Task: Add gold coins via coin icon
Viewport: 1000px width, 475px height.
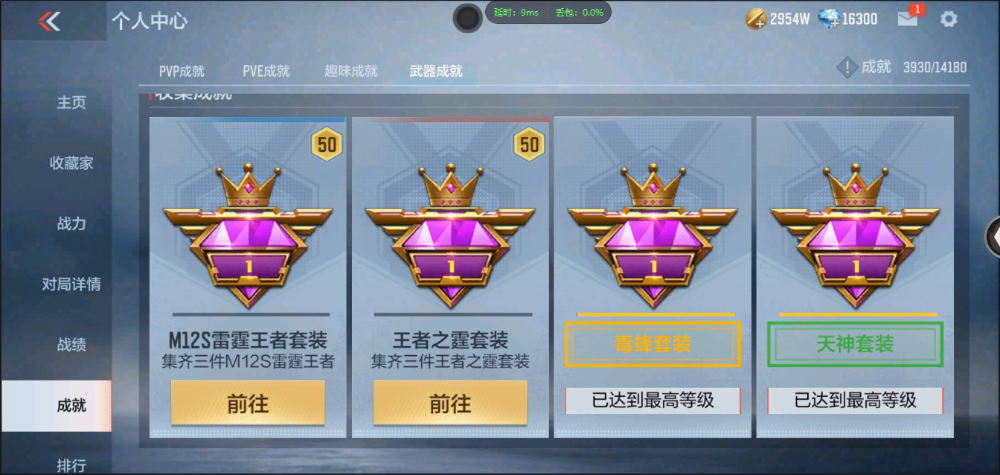Action: [x=756, y=19]
